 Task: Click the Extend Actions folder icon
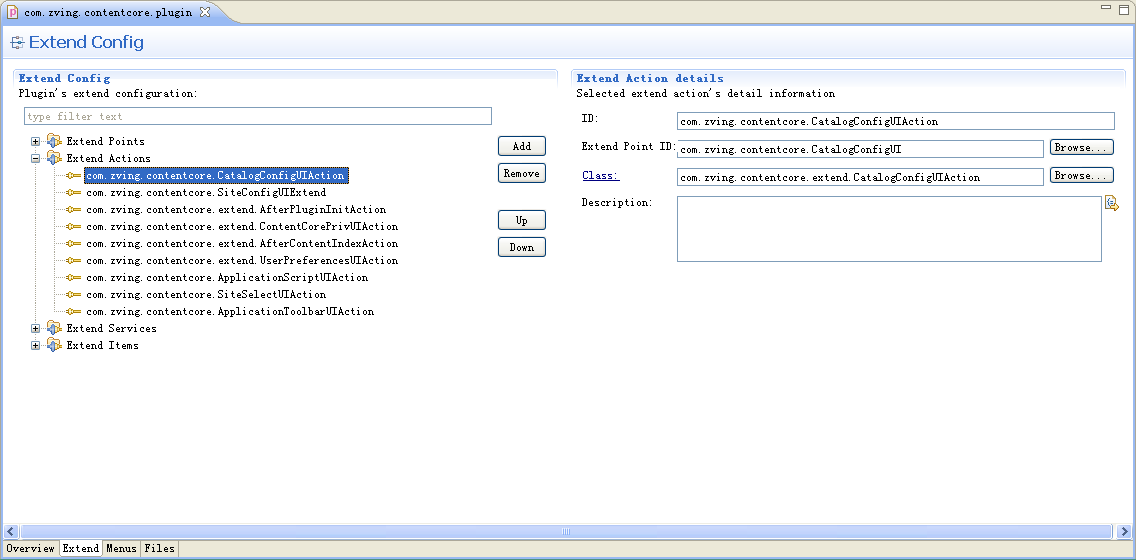click(54, 158)
